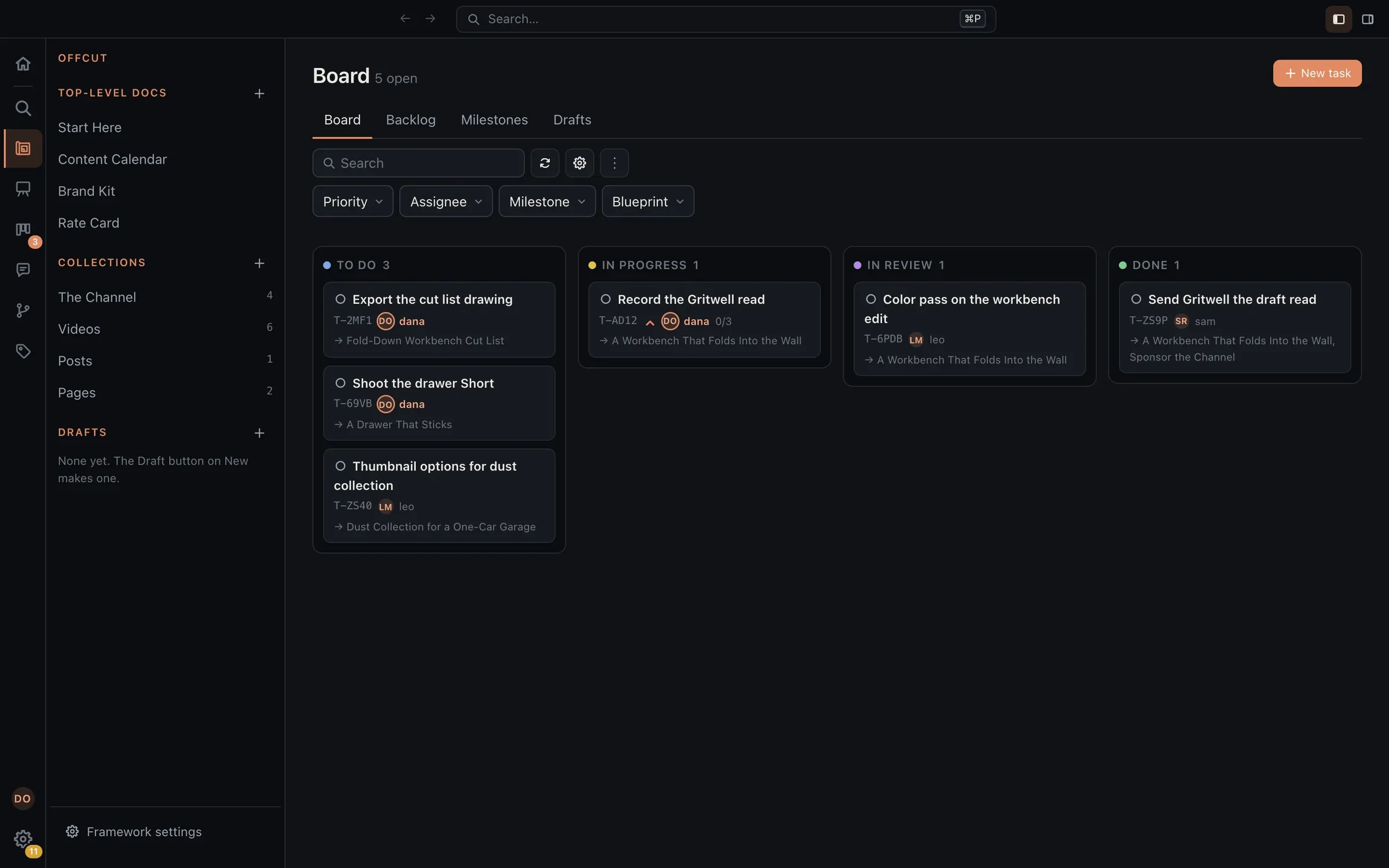This screenshot has width=1389, height=868.
Task: Open Thumbnail options for dust collection card
Action: [439, 496]
